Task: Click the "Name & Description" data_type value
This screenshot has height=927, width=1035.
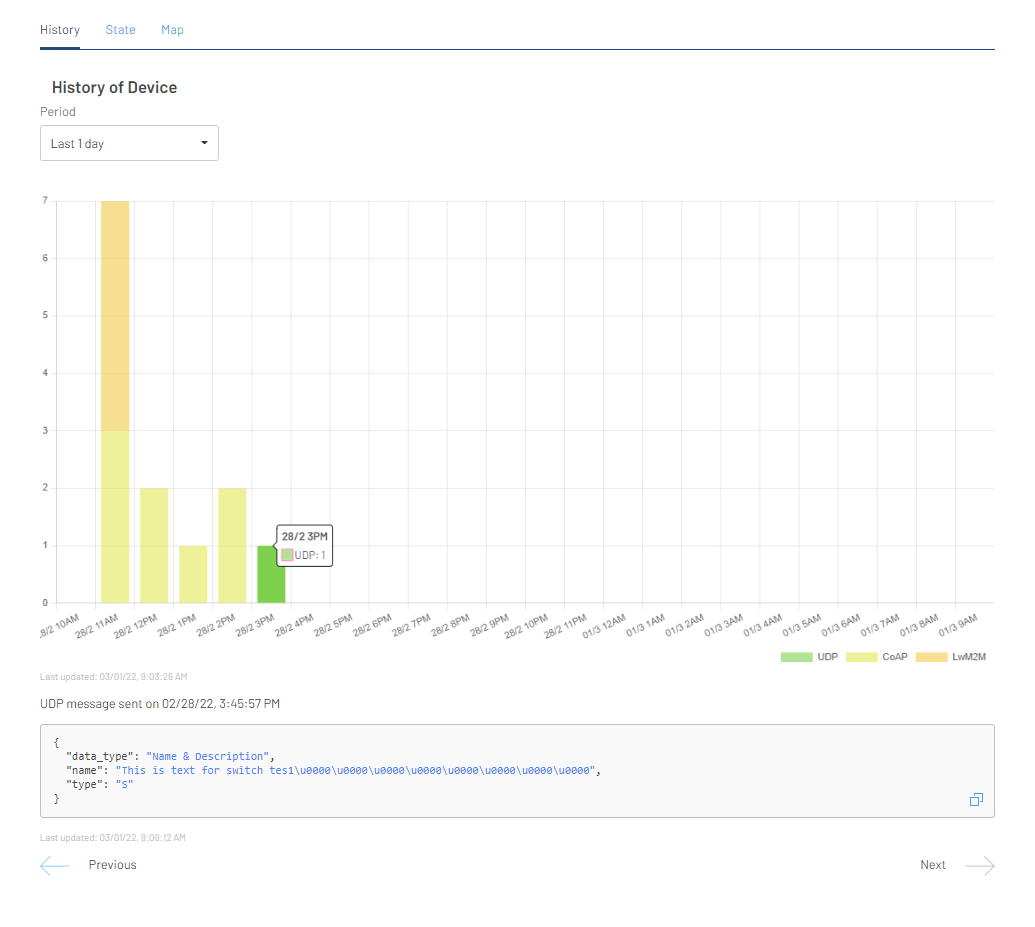Action: (x=207, y=757)
